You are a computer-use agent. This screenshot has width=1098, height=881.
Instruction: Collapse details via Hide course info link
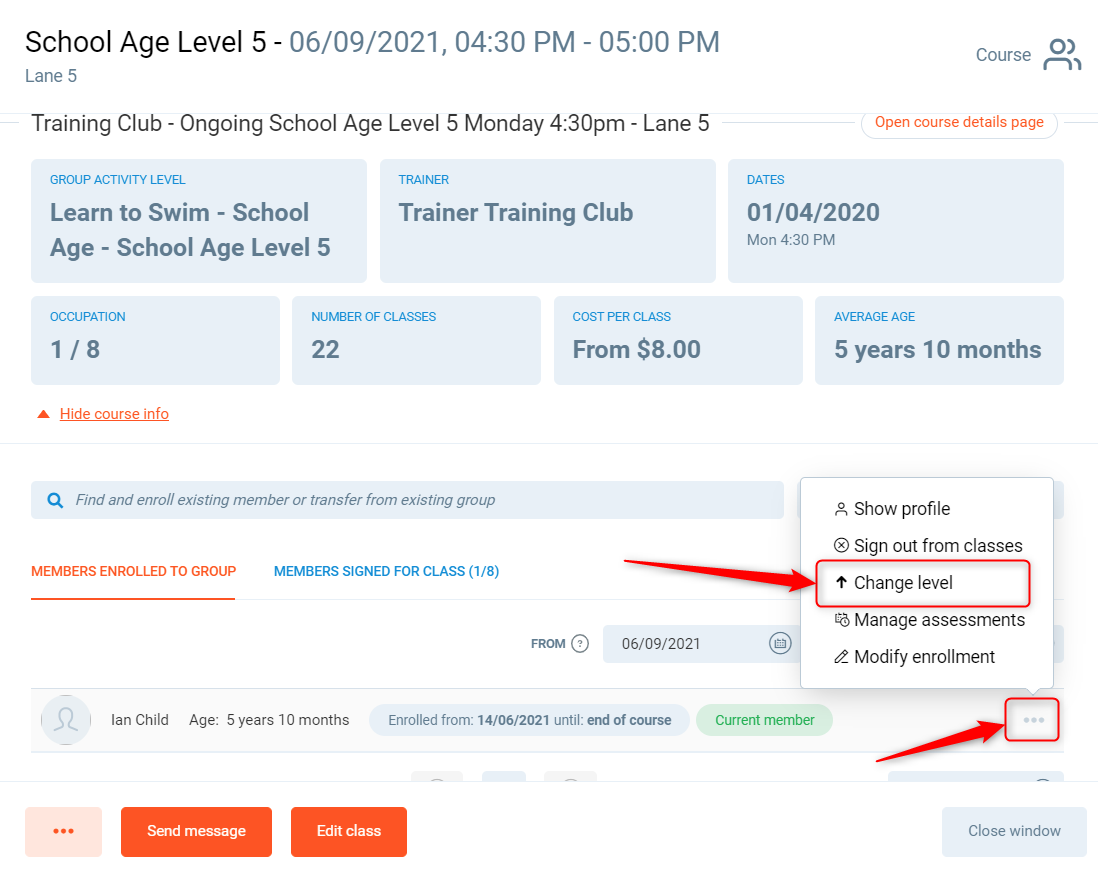(x=114, y=414)
